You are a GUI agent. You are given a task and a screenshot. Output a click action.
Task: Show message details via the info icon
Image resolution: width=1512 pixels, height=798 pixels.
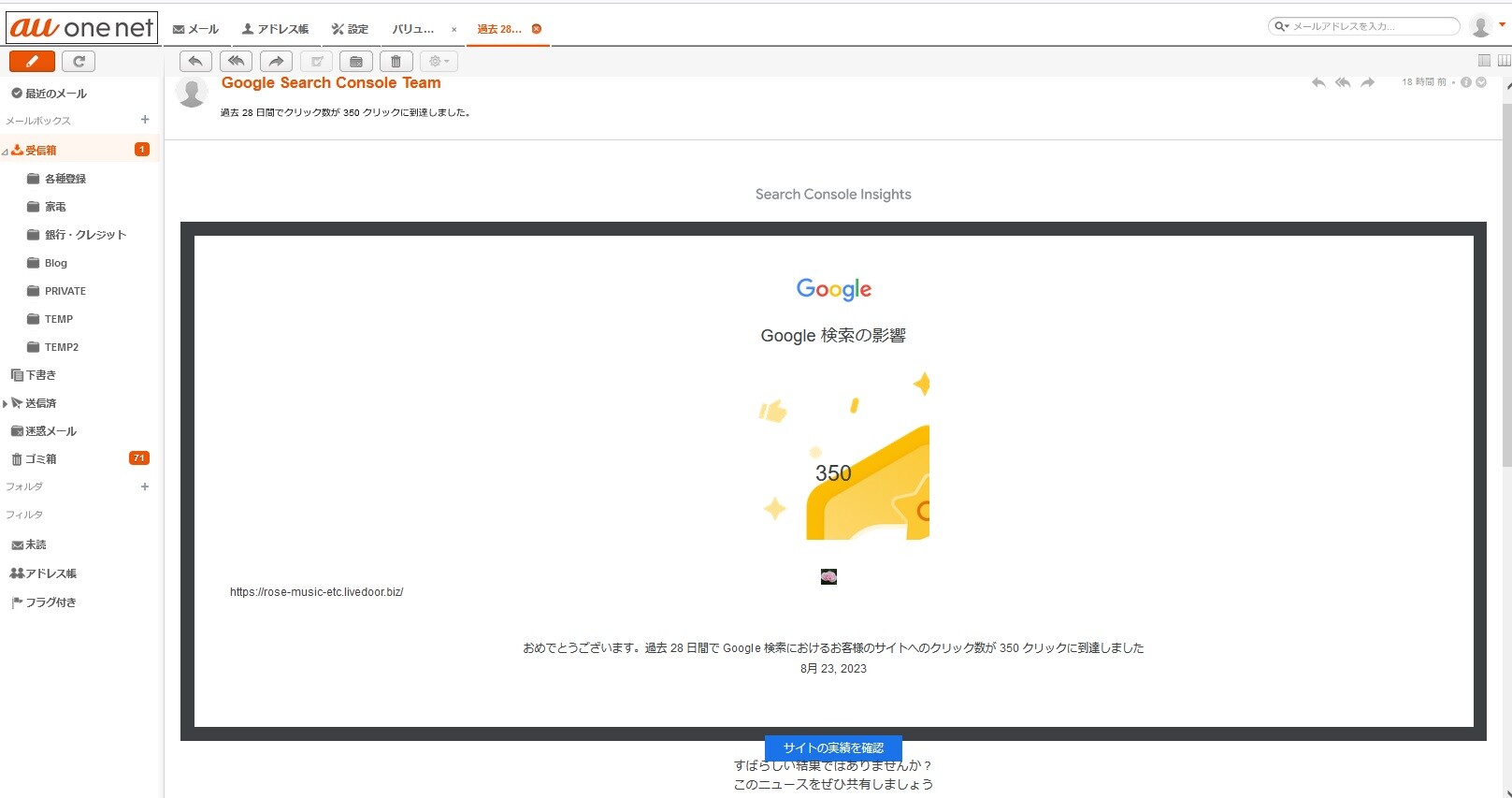[1466, 82]
